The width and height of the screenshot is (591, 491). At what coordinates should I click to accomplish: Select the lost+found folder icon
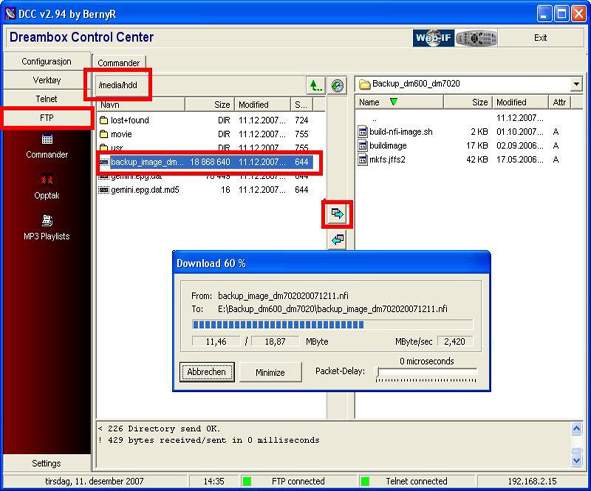tap(104, 120)
